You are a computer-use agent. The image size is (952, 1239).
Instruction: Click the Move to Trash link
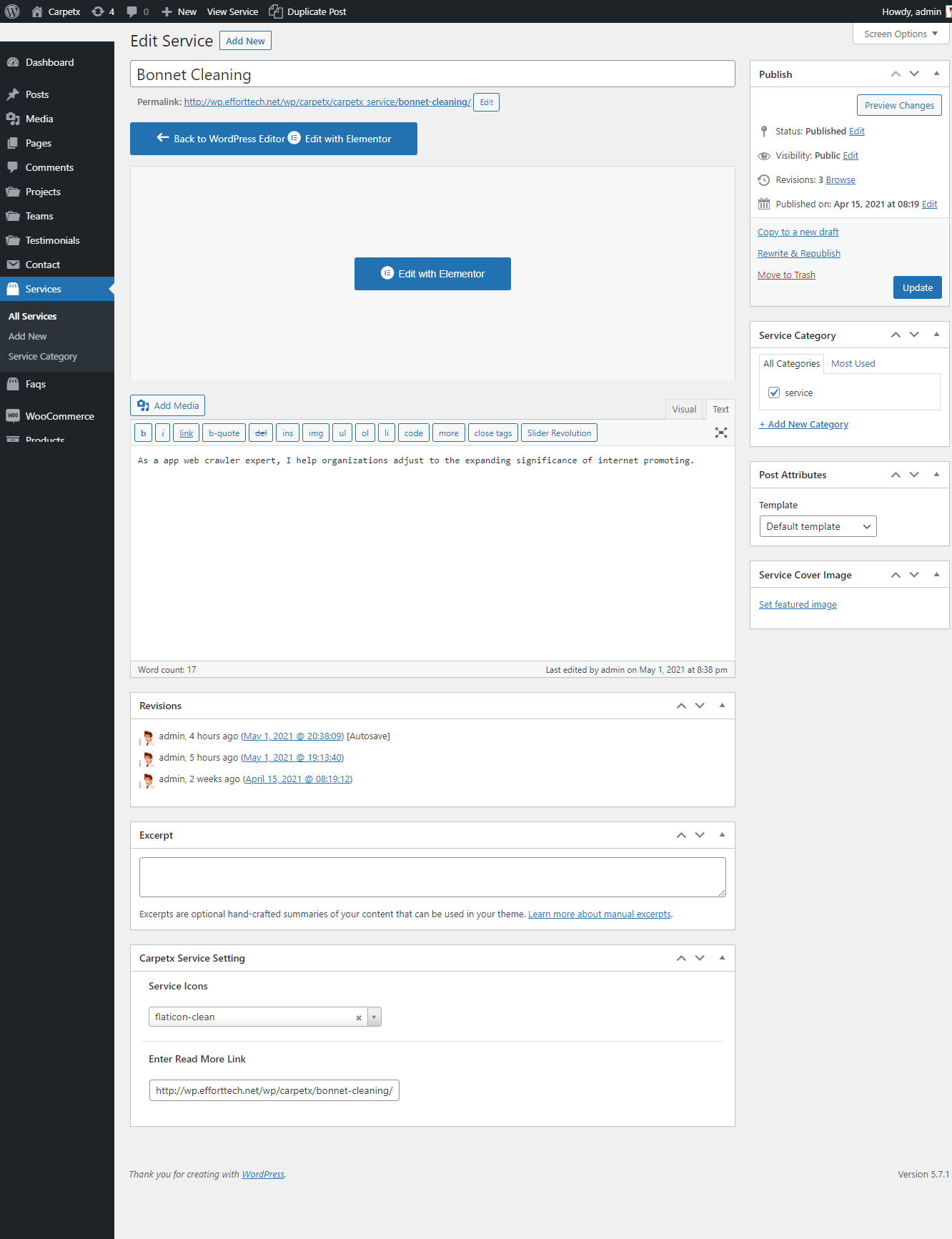pyautogui.click(x=786, y=275)
